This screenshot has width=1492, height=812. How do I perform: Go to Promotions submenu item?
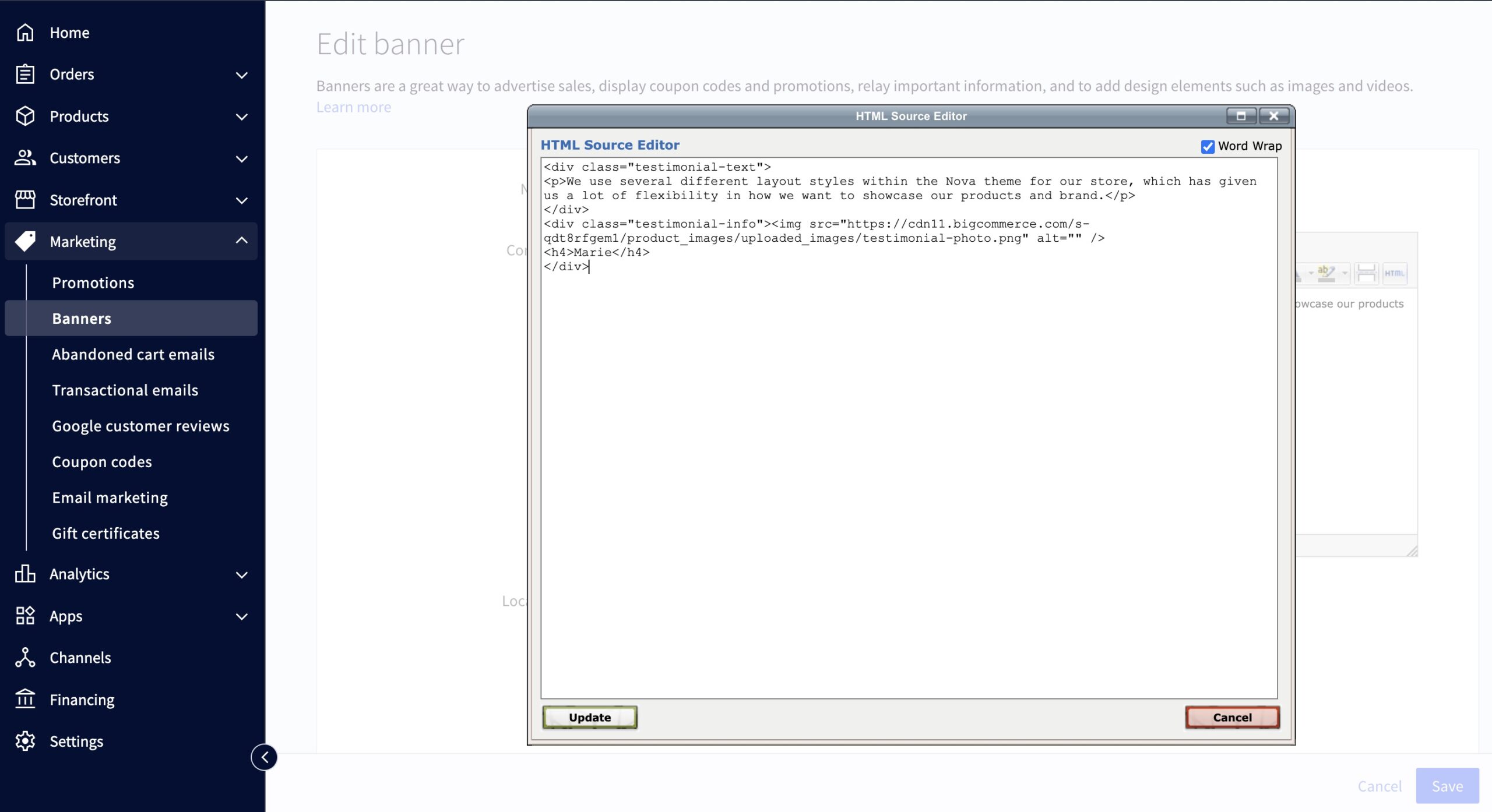coord(93,283)
